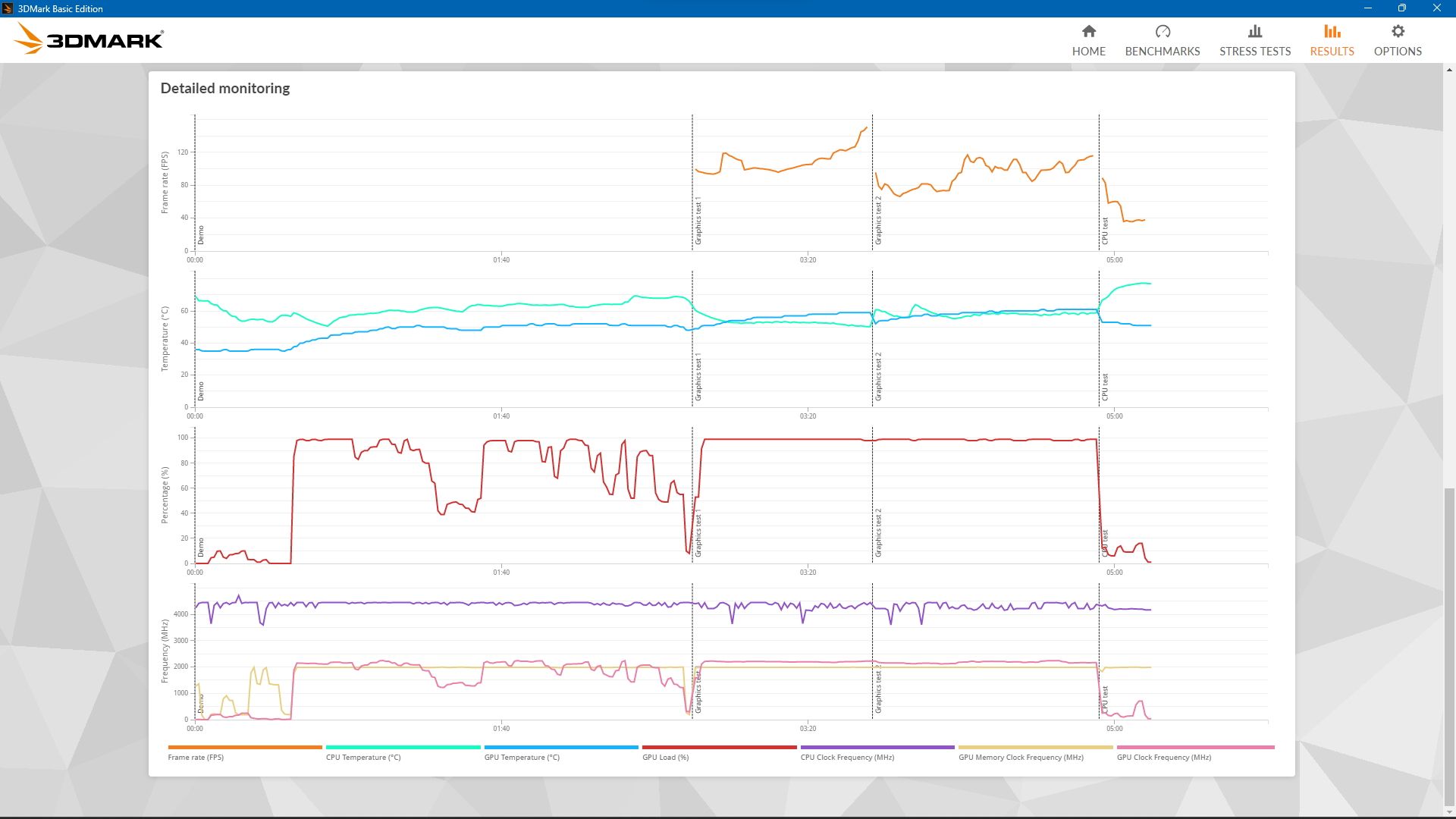
Task: Click the 3DMark title bar app icon
Action: click(8, 8)
